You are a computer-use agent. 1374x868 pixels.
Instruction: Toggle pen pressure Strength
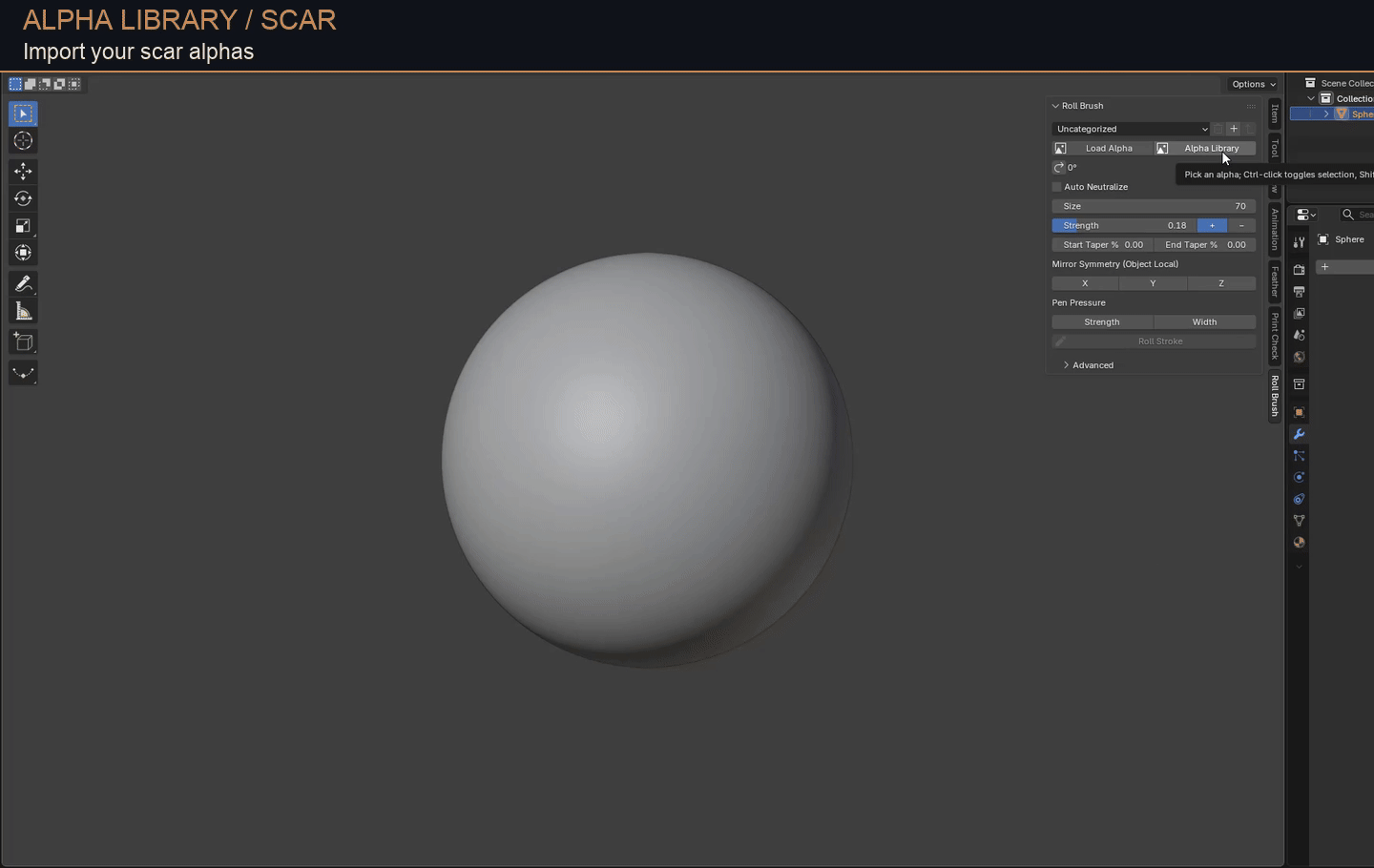[1102, 322]
